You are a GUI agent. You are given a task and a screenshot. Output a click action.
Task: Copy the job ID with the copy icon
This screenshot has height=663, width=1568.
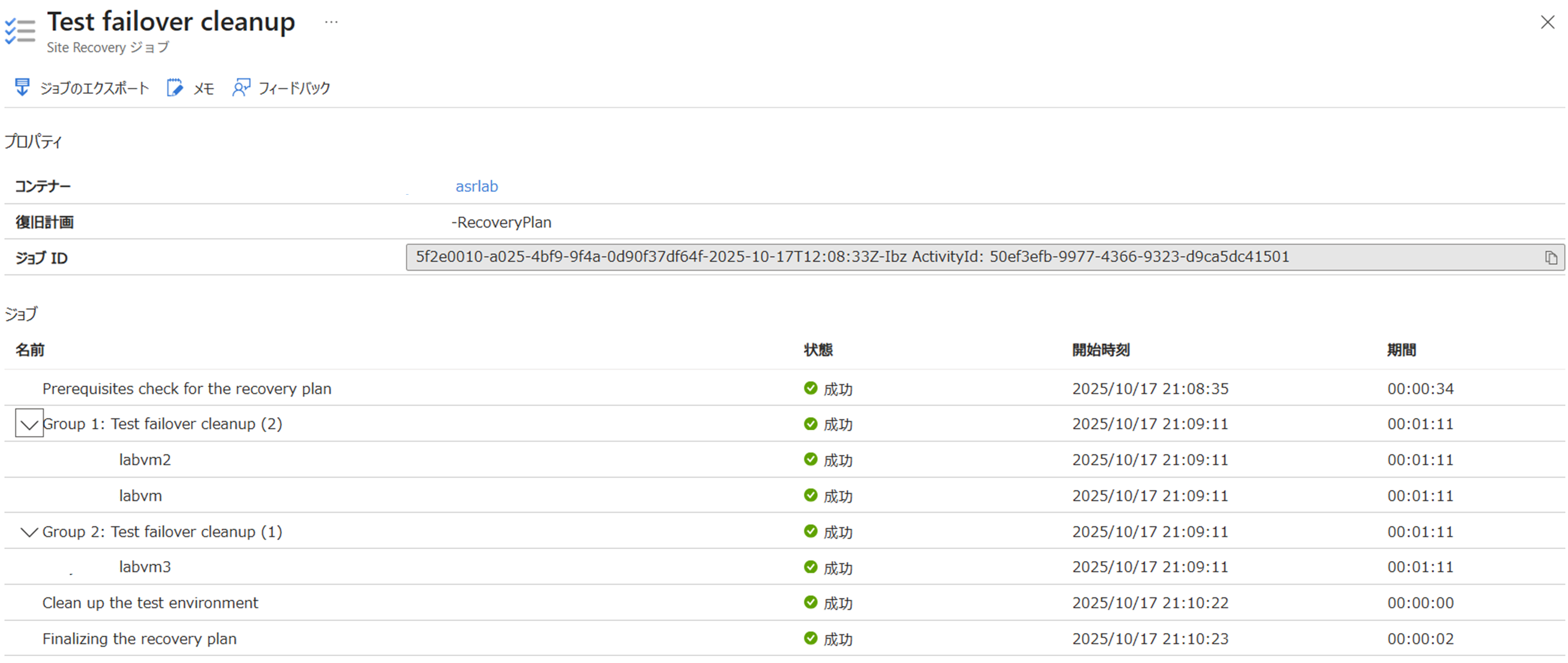pyautogui.click(x=1550, y=257)
